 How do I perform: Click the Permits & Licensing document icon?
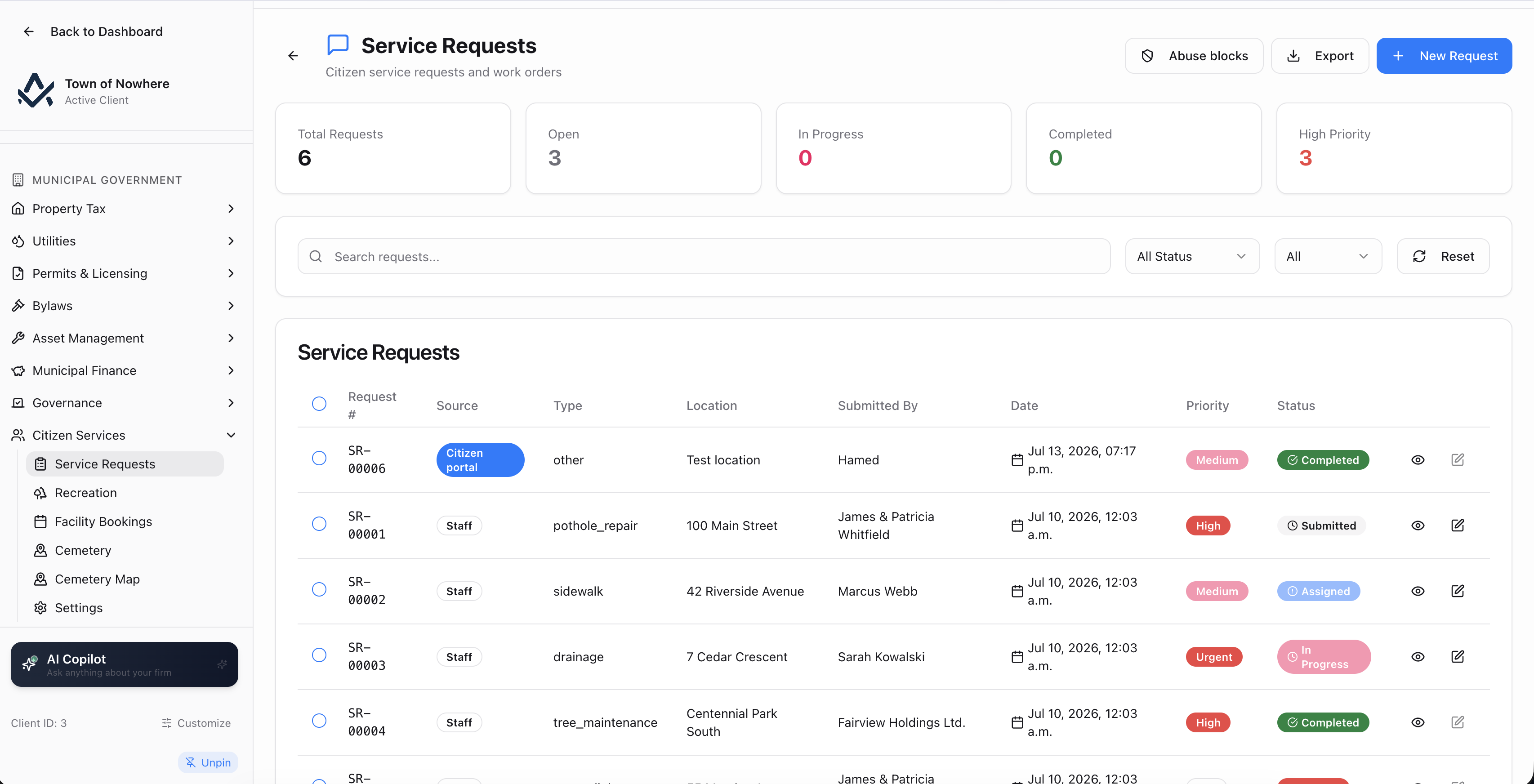pyautogui.click(x=18, y=273)
